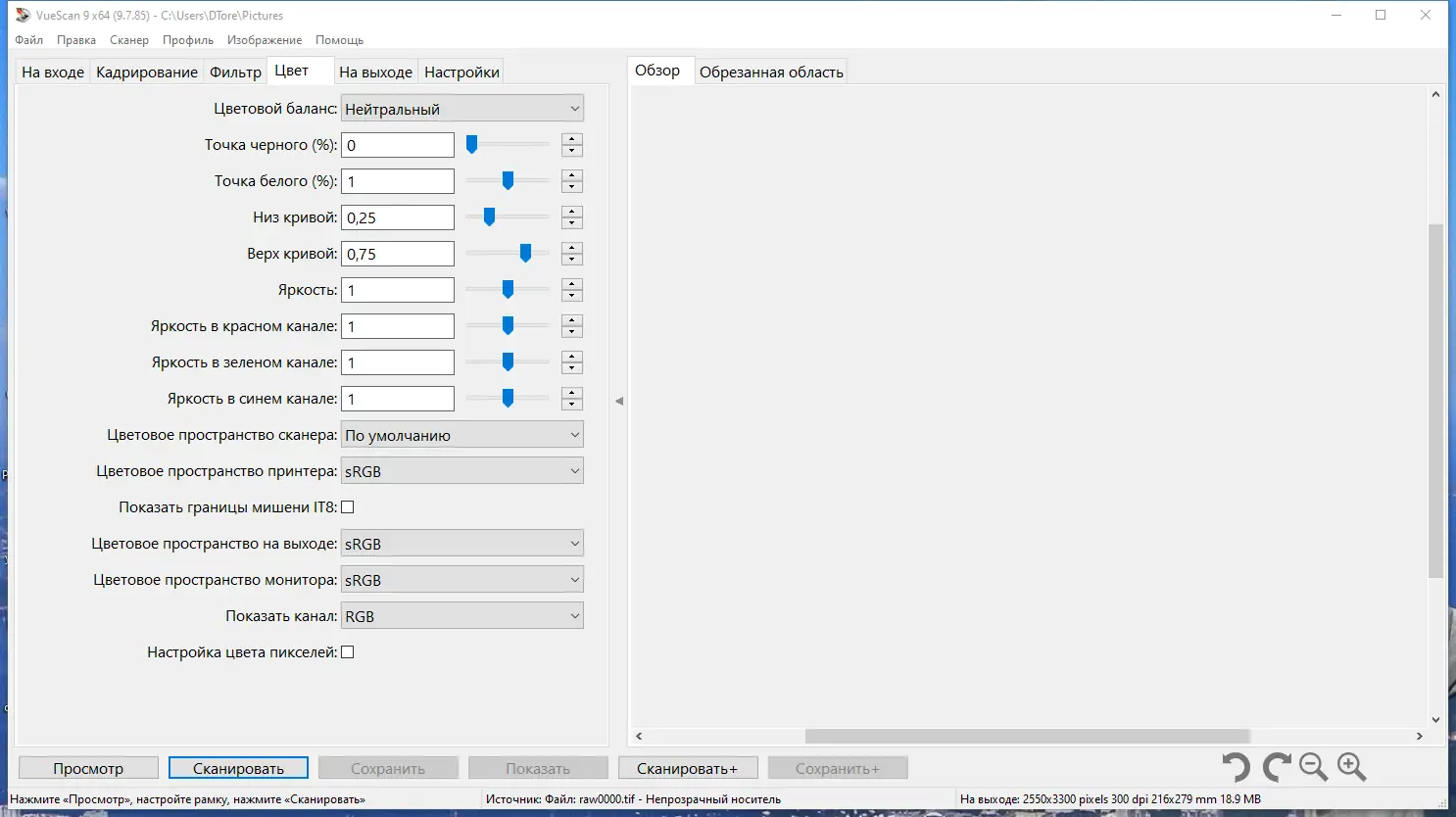The width and height of the screenshot is (1456, 817).
Task: Focus the 'Низ кривой' input field
Action: (x=398, y=217)
